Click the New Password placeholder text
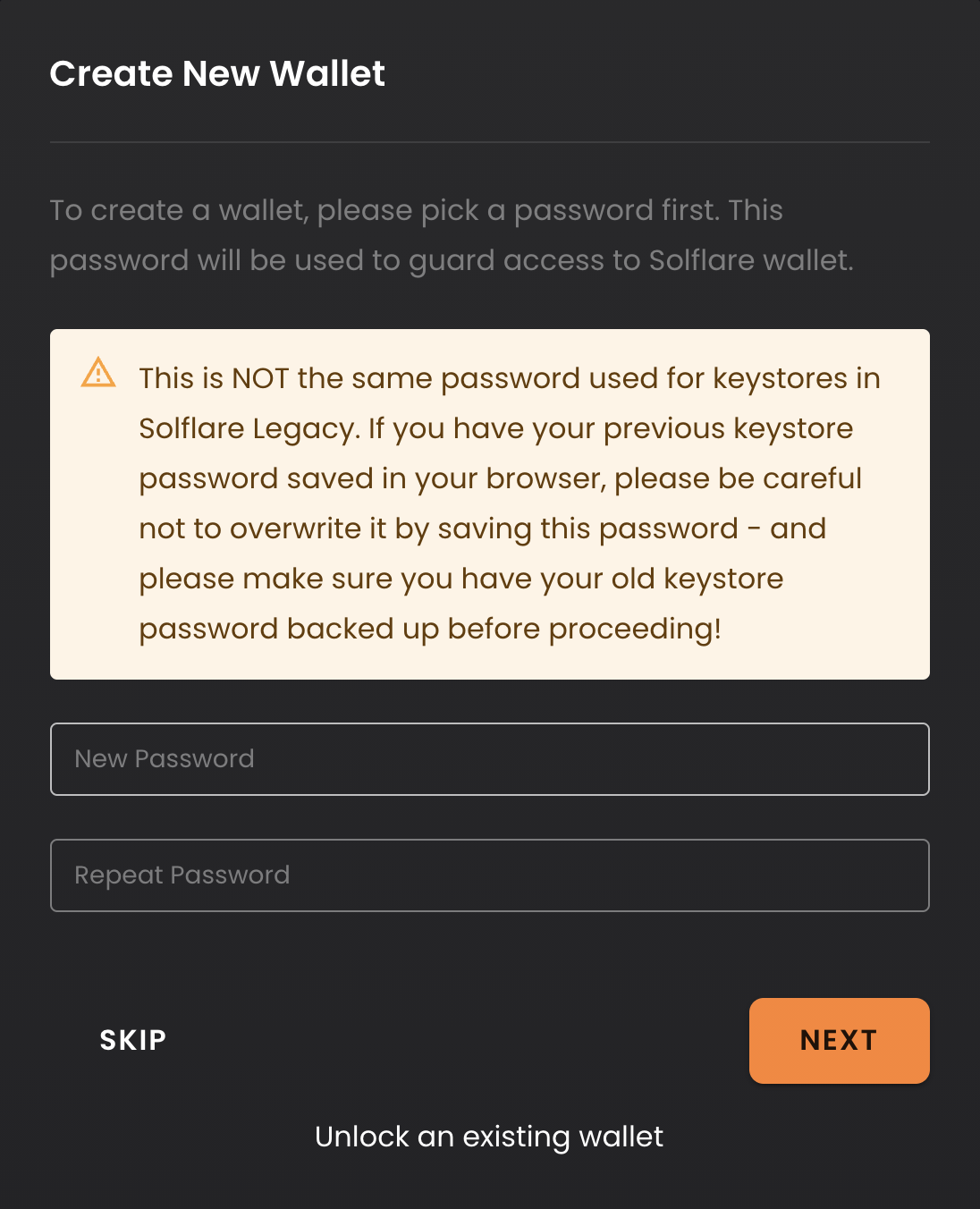 click(165, 759)
